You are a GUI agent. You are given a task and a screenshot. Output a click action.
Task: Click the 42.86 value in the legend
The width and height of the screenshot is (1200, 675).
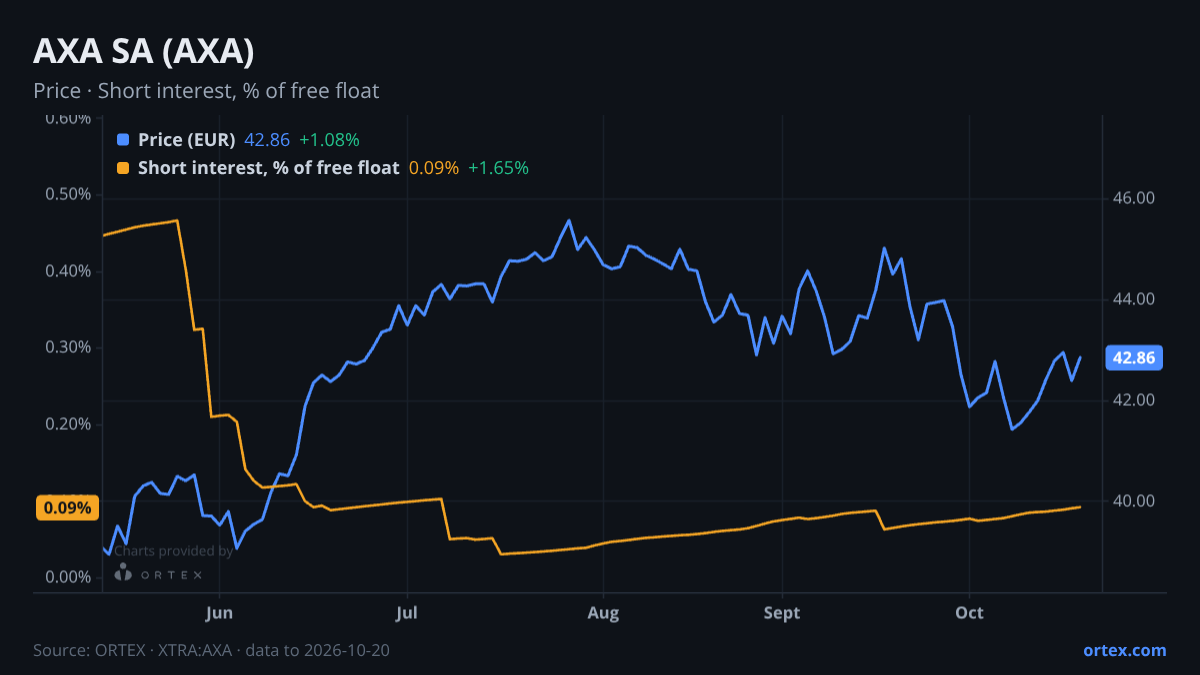[267, 140]
